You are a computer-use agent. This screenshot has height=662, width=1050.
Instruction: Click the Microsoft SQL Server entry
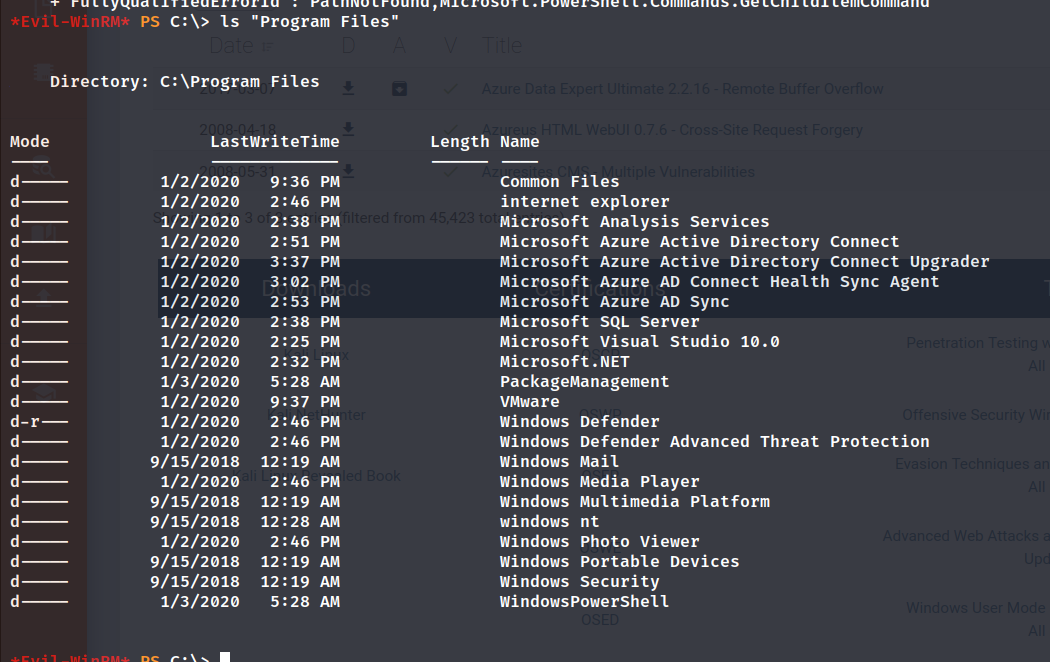coord(599,322)
